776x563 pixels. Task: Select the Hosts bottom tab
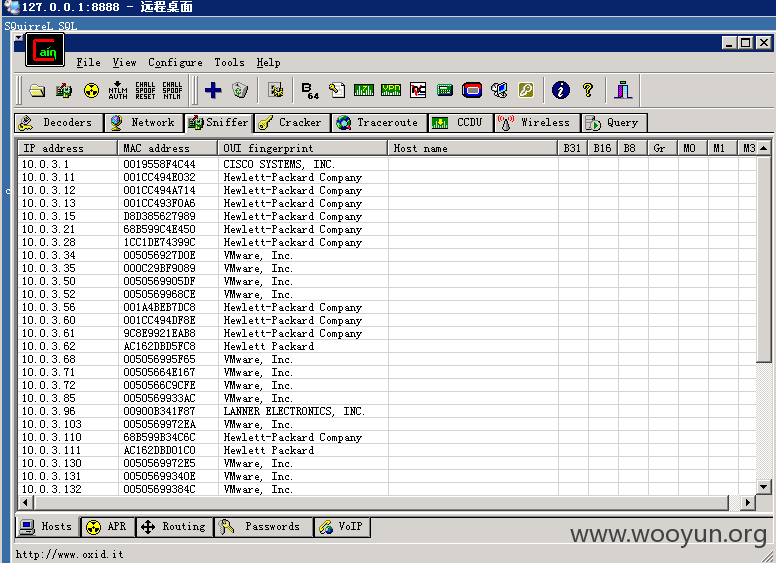coord(48,526)
